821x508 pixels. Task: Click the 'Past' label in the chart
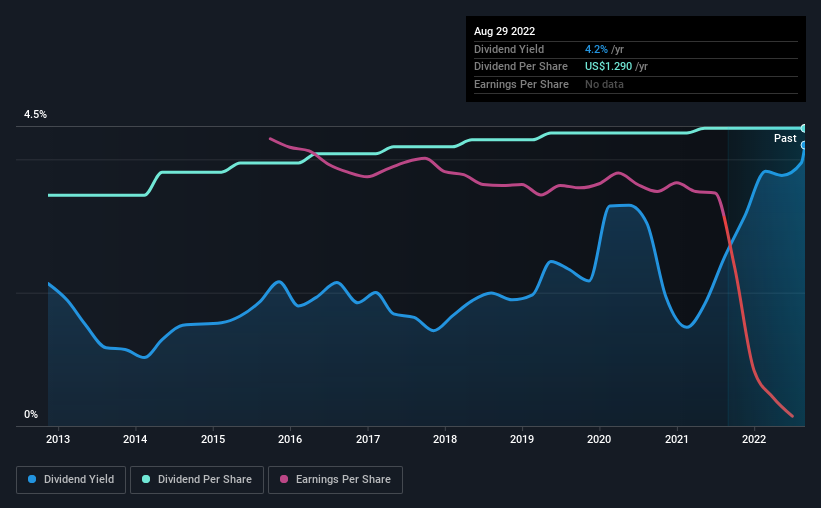(785, 138)
